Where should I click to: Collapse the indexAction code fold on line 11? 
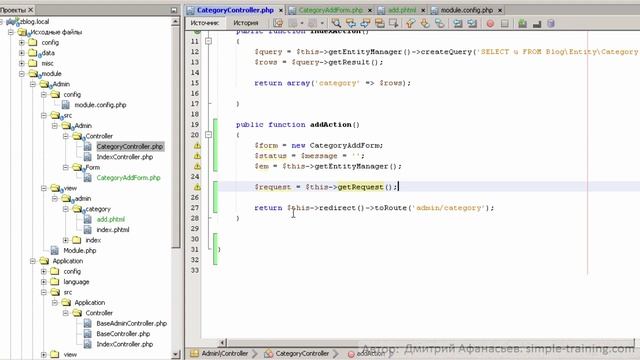pos(209,41)
